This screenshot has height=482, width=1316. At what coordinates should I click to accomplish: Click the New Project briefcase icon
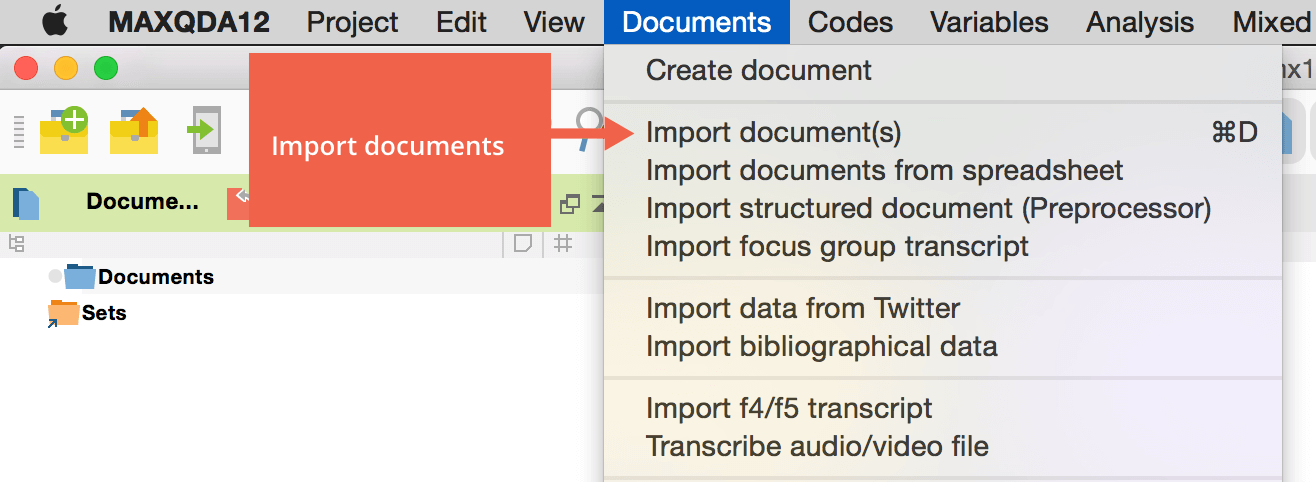64,131
